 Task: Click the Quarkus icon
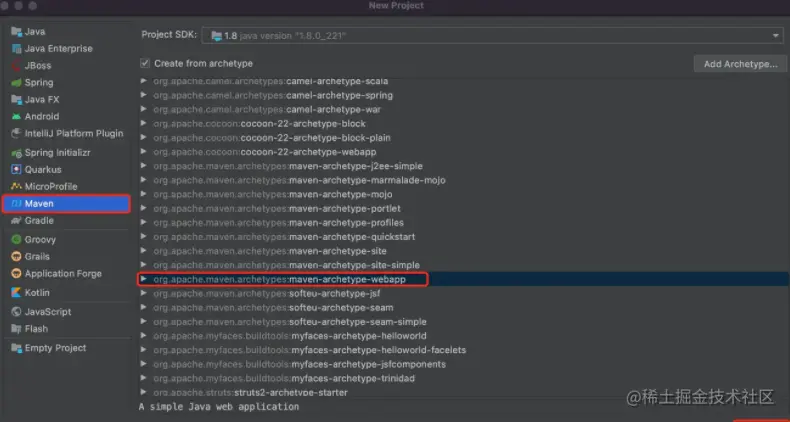[16, 170]
